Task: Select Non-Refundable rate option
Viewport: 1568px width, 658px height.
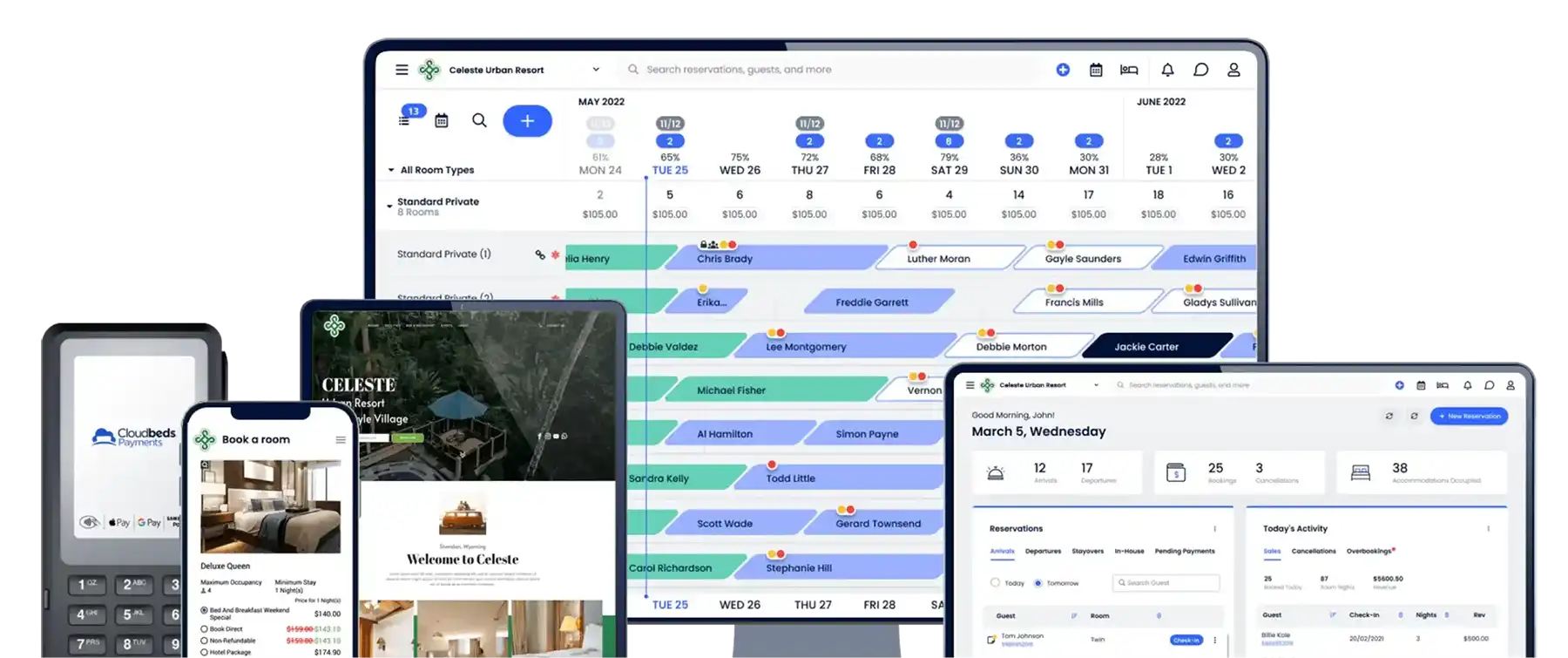Action: [x=205, y=640]
